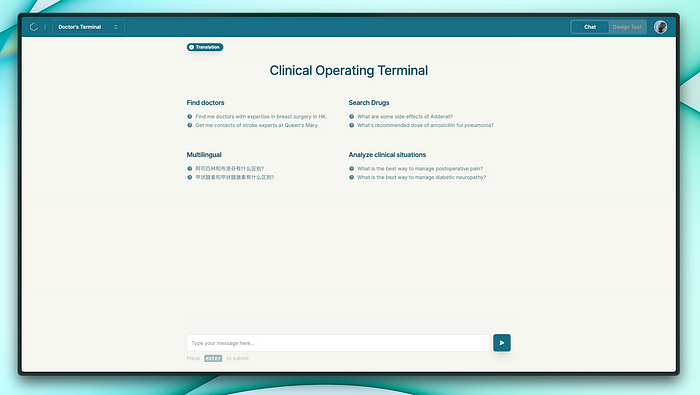Select first Chinese prompt under Multilingual
The height and width of the screenshot is (395, 700).
coord(229,169)
